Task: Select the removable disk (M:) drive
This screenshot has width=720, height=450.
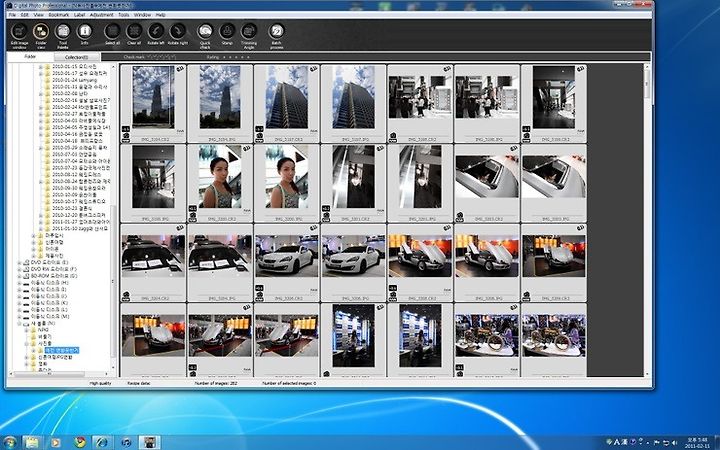Action: (x=50, y=317)
